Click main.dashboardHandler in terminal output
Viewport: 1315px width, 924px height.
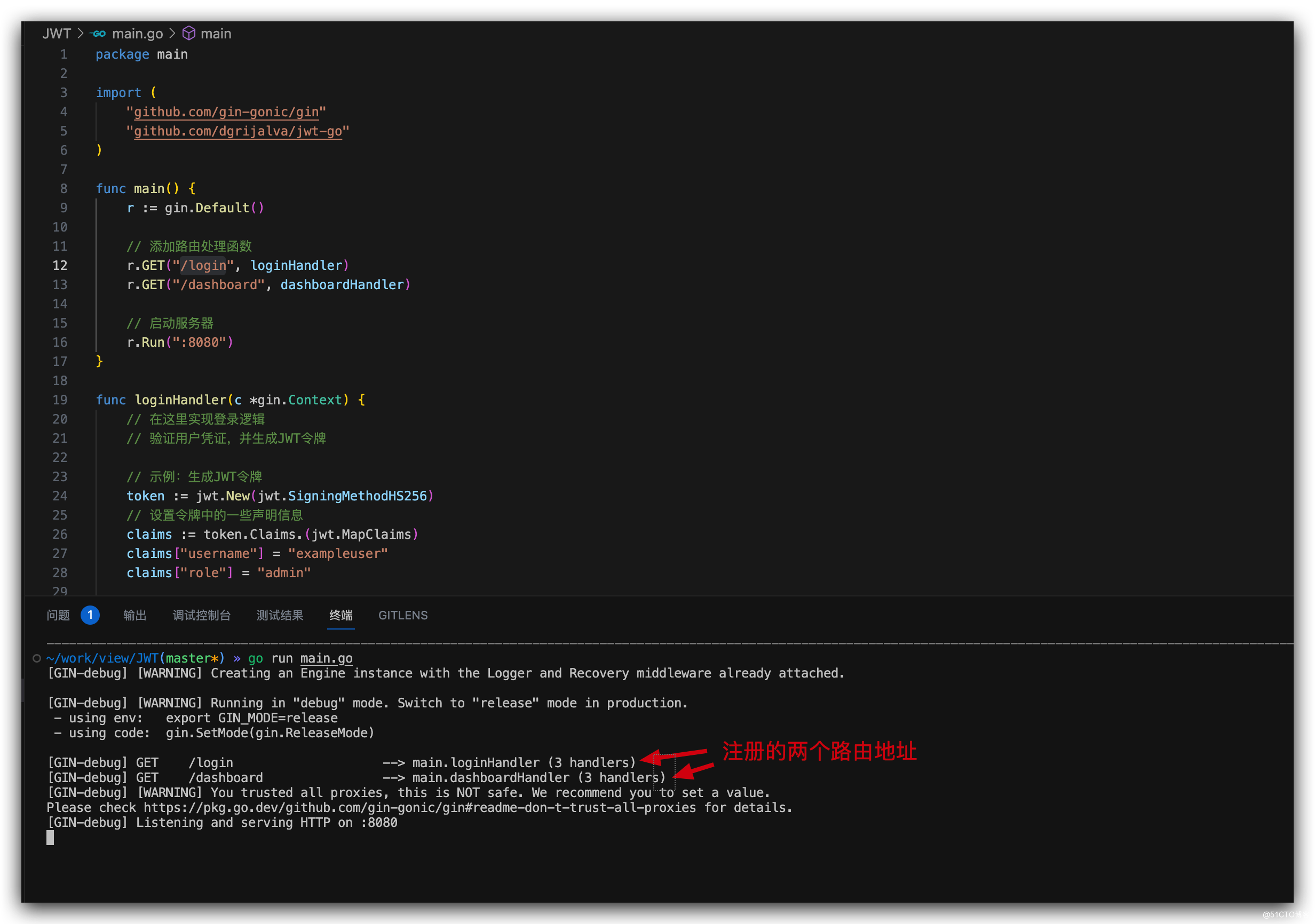tap(492, 778)
